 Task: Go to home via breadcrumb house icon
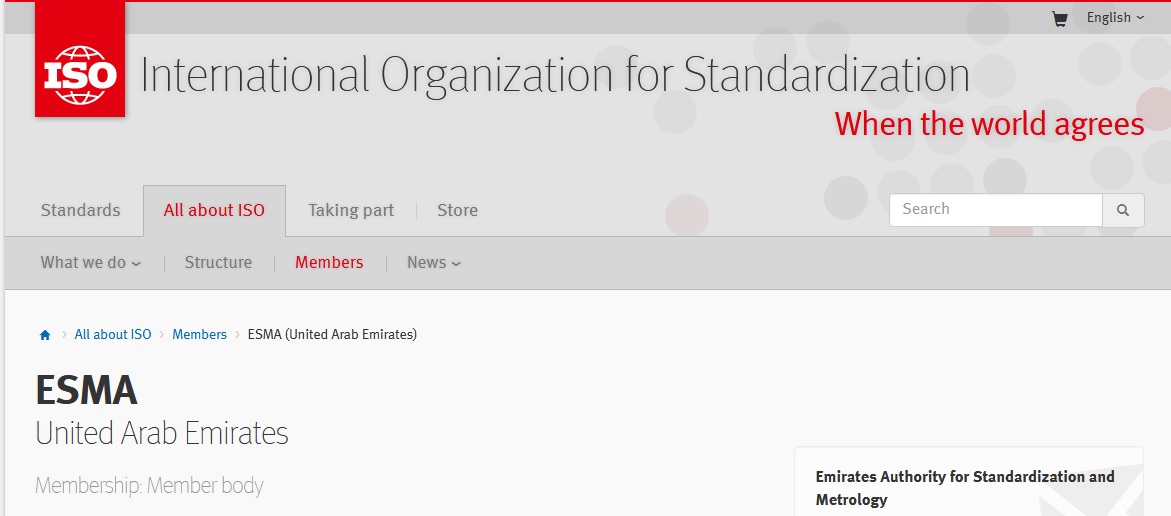coord(45,335)
